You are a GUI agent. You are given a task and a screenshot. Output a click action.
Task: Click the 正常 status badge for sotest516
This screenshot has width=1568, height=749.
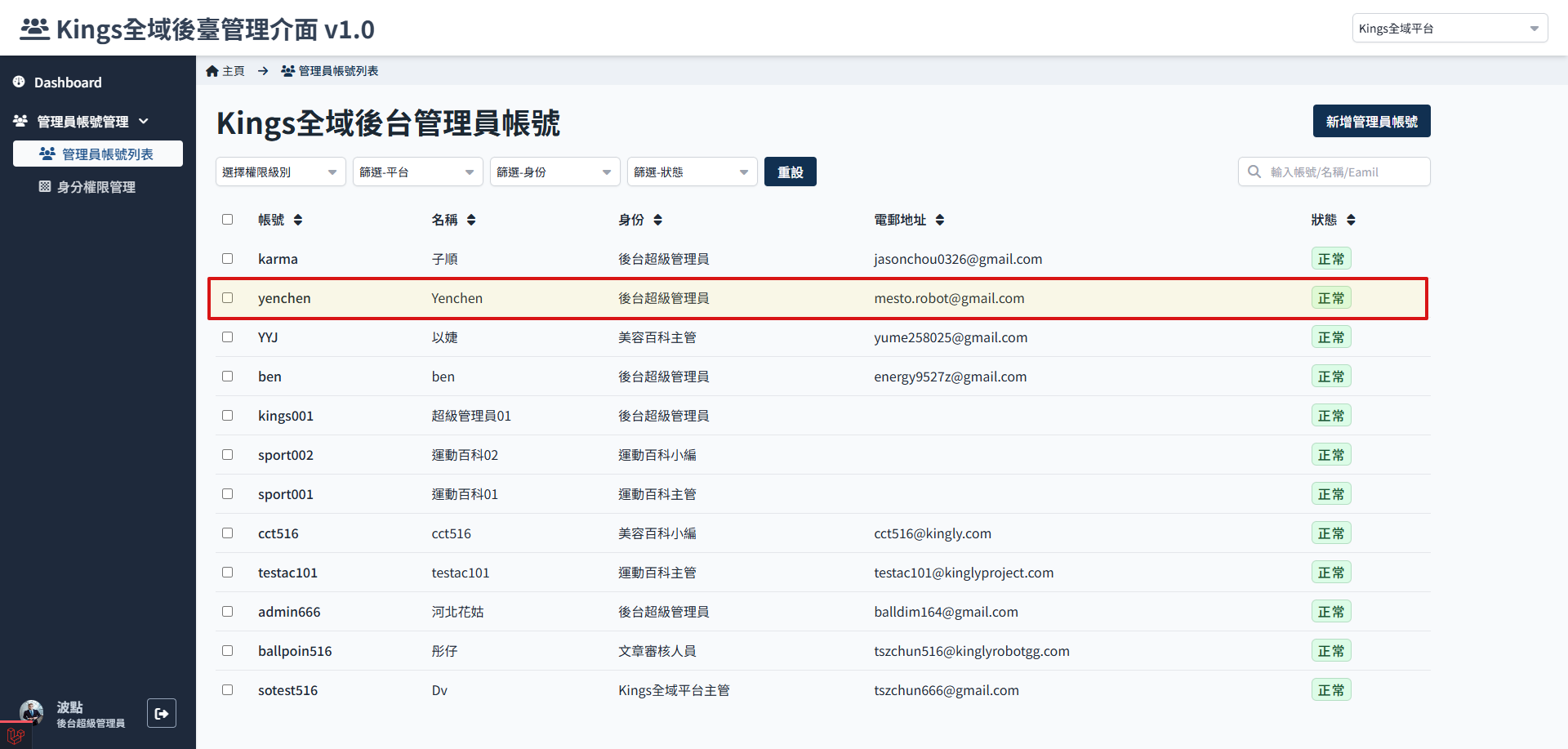(1331, 689)
